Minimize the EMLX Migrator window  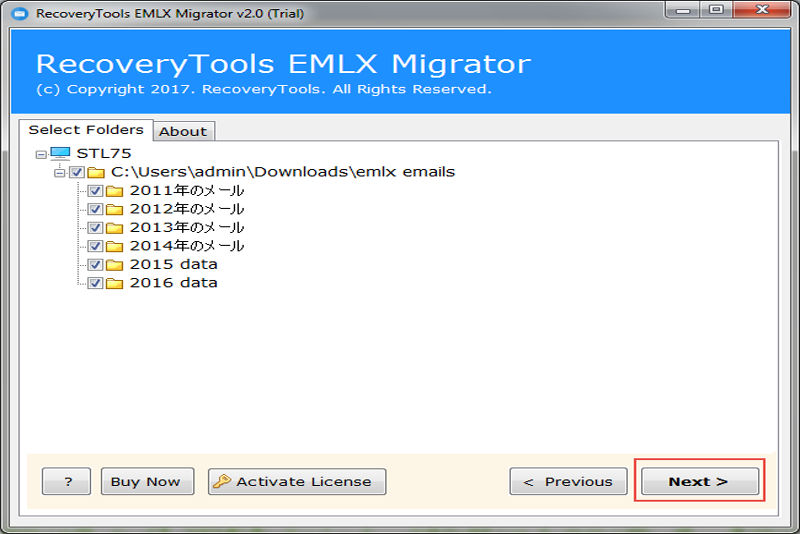click(683, 10)
